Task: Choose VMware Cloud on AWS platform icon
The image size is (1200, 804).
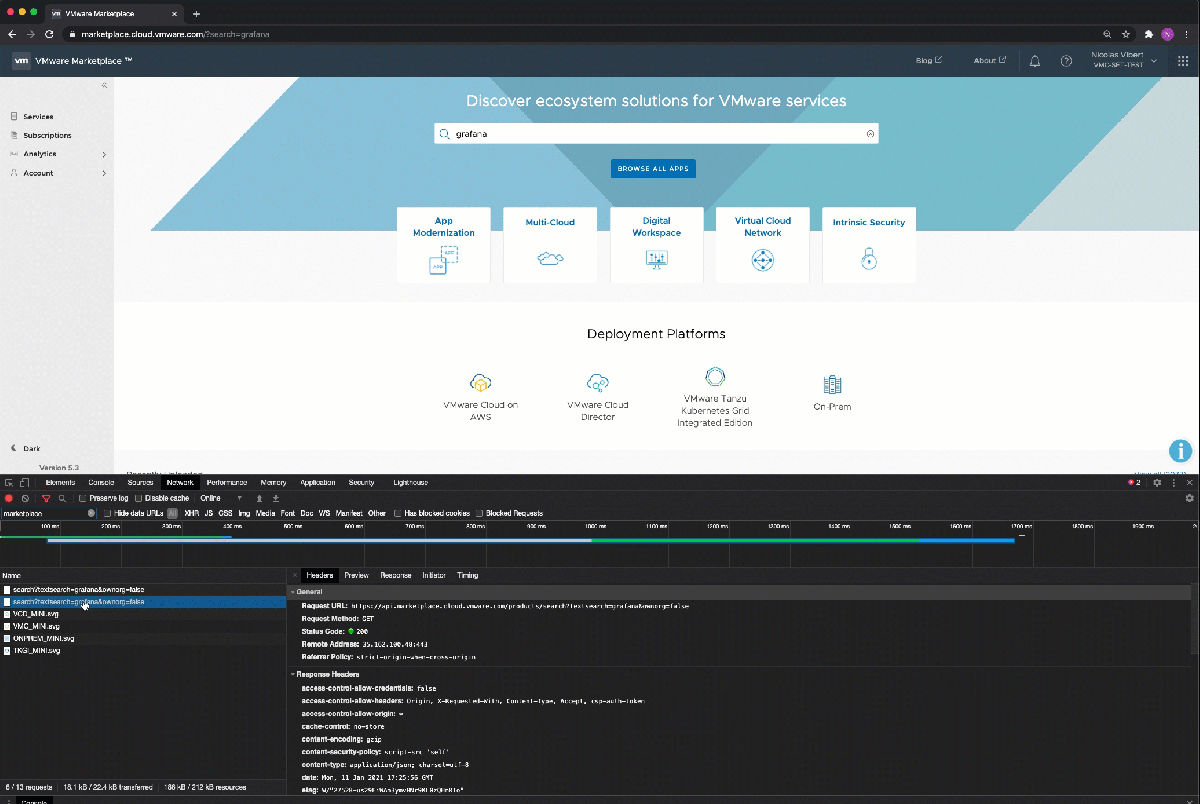Action: (x=481, y=383)
